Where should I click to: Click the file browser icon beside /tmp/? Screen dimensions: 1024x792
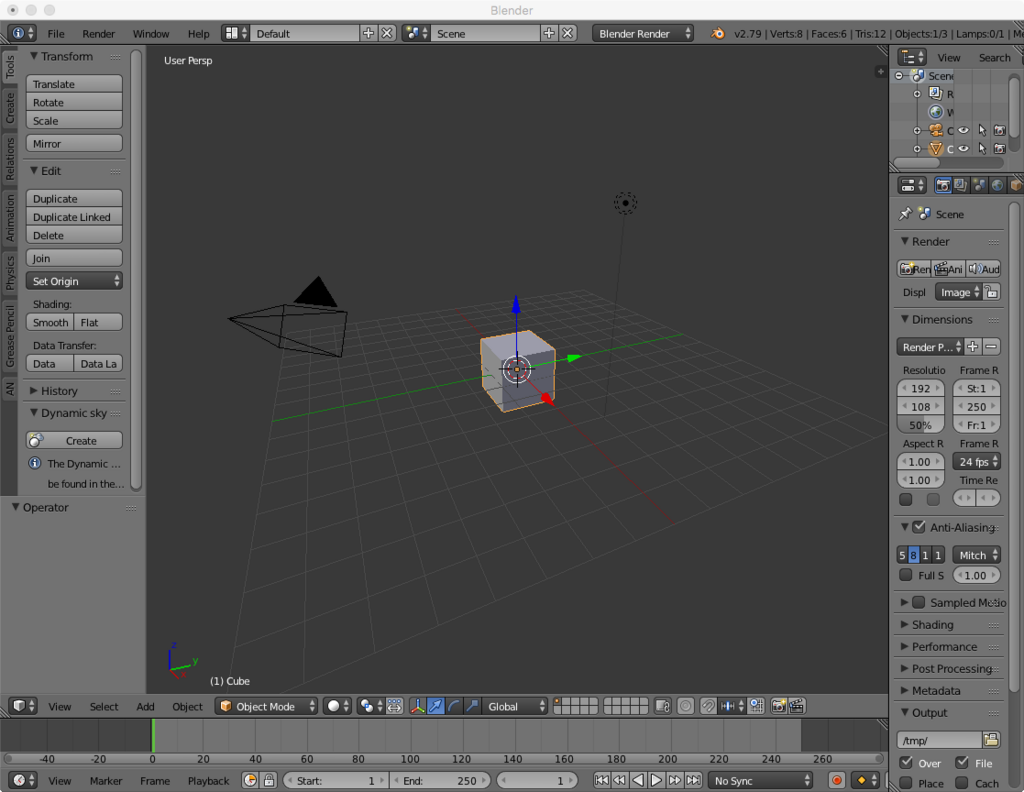[x=991, y=740]
